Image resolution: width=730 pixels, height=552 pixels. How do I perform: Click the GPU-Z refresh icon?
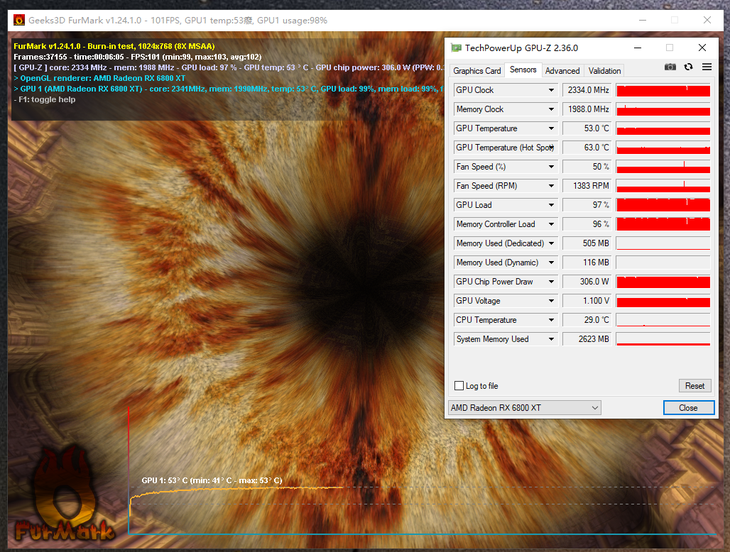tap(688, 67)
